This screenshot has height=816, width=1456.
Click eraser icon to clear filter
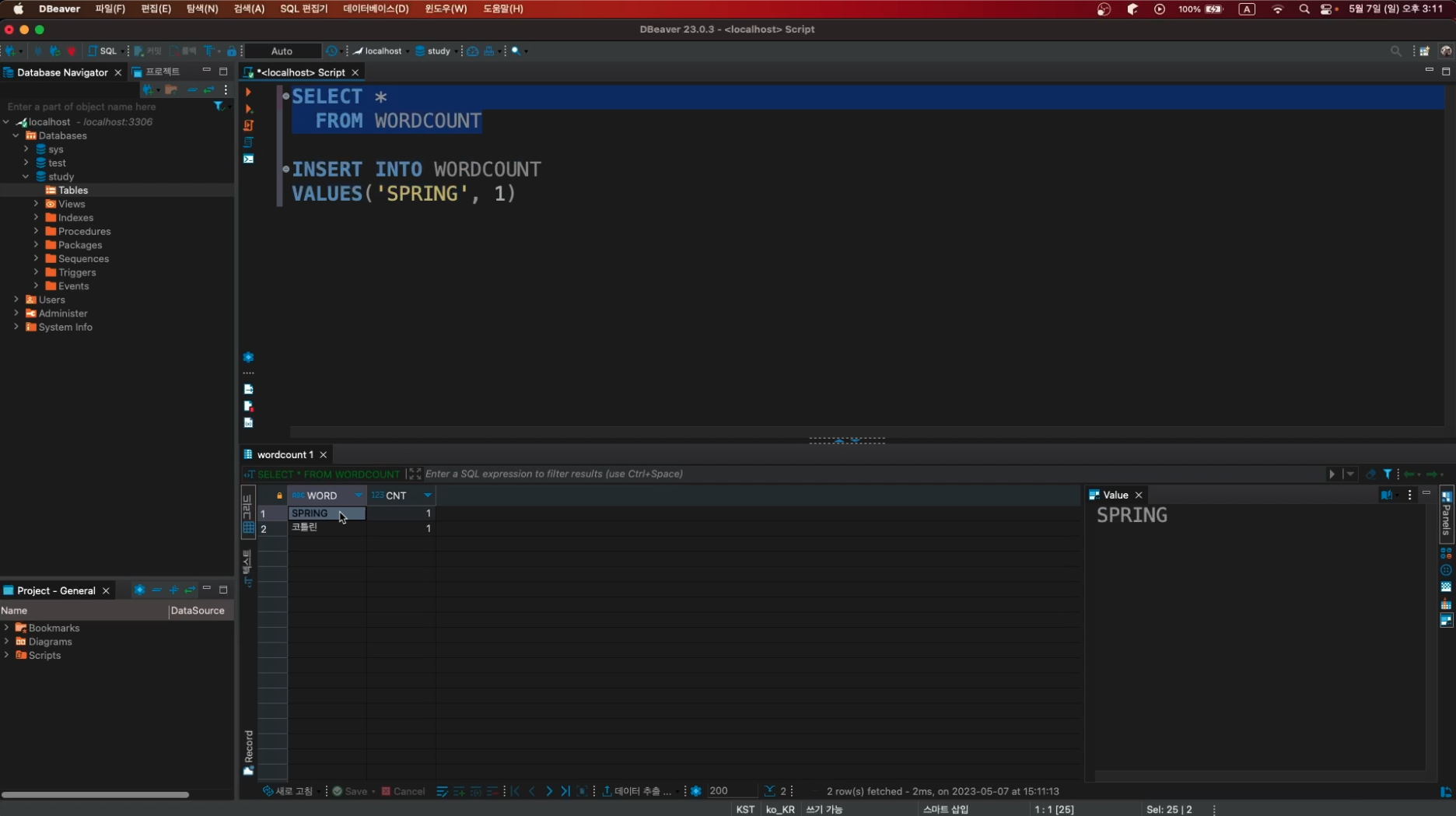(1370, 474)
